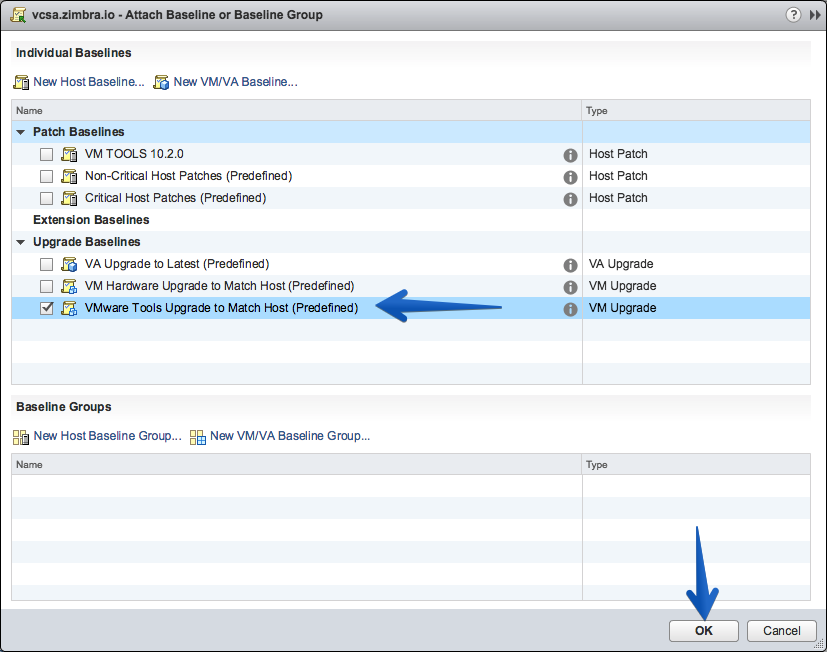
Task: Open New Host Baseline Group... link
Action: click(108, 436)
